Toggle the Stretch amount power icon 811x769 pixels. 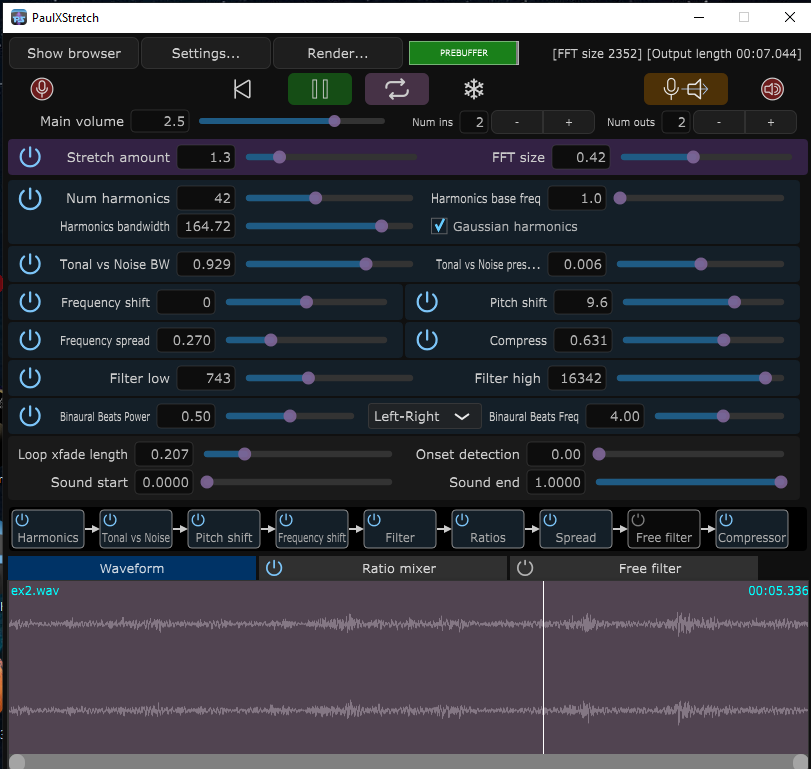30,157
